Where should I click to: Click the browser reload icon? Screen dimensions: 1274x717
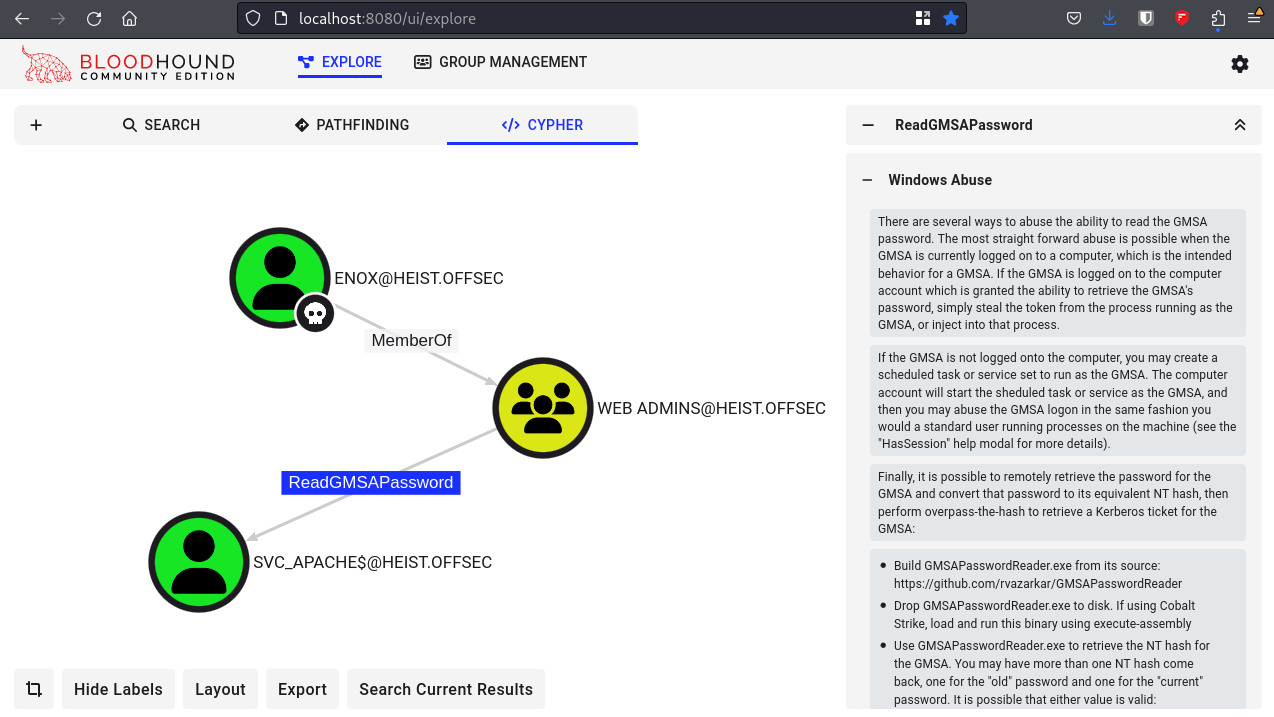[93, 18]
